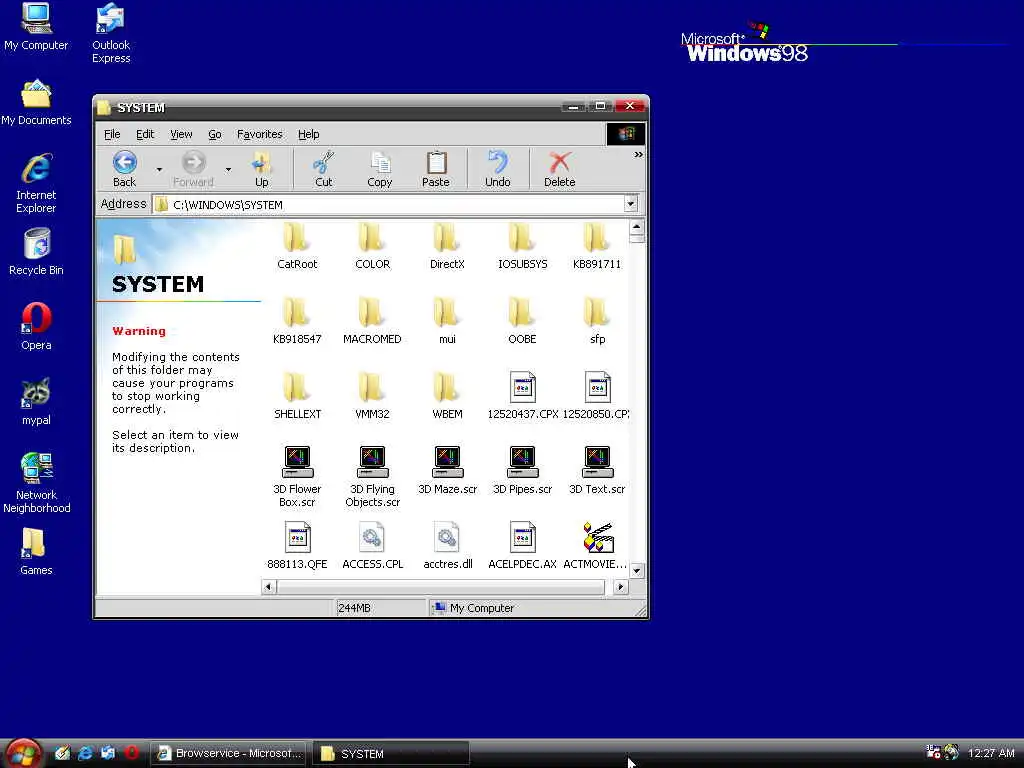Screen dimensions: 1024x768
Task: Open the Go menu
Action: point(215,134)
